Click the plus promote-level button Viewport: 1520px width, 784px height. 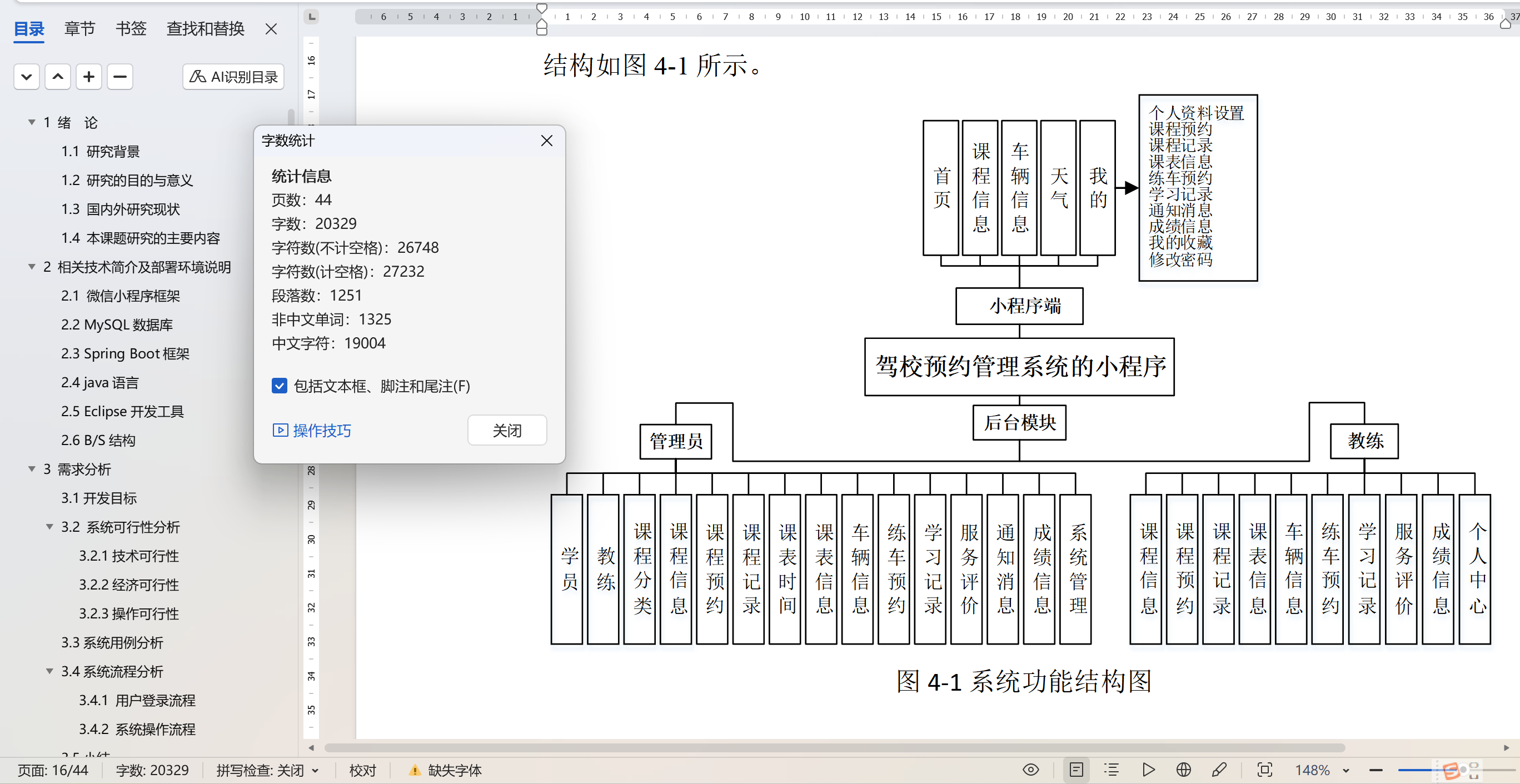(88, 77)
